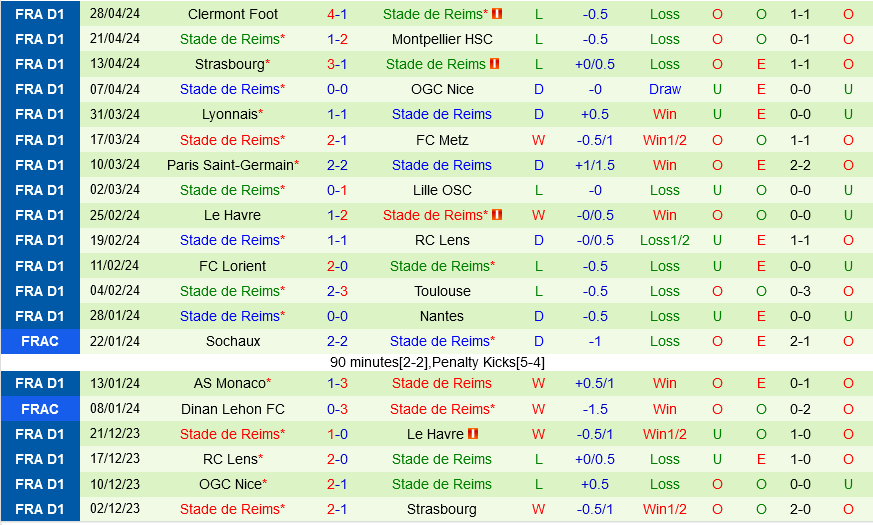Click FRAC league label on Dinan Lehon FC row

click(39, 409)
